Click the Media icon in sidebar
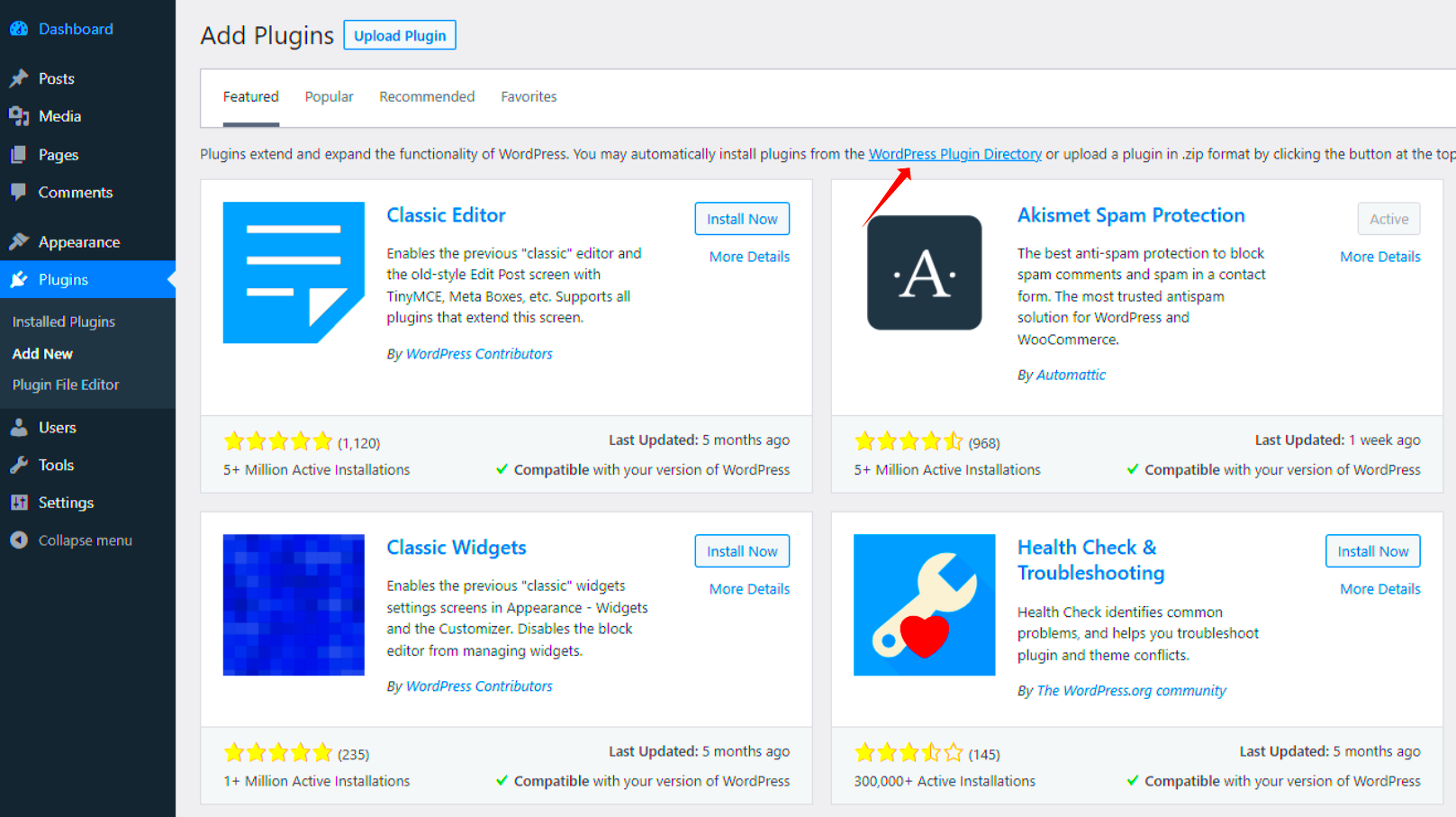 (19, 116)
